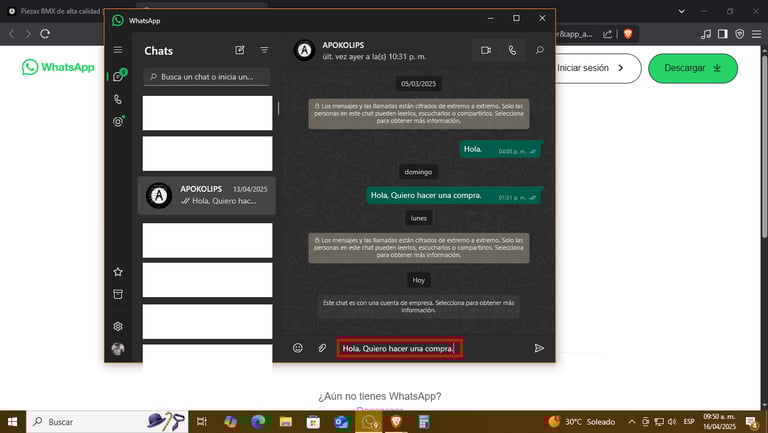Open the Chats section icon with unread badge
Viewport: 768px width, 433px height.
click(x=119, y=76)
